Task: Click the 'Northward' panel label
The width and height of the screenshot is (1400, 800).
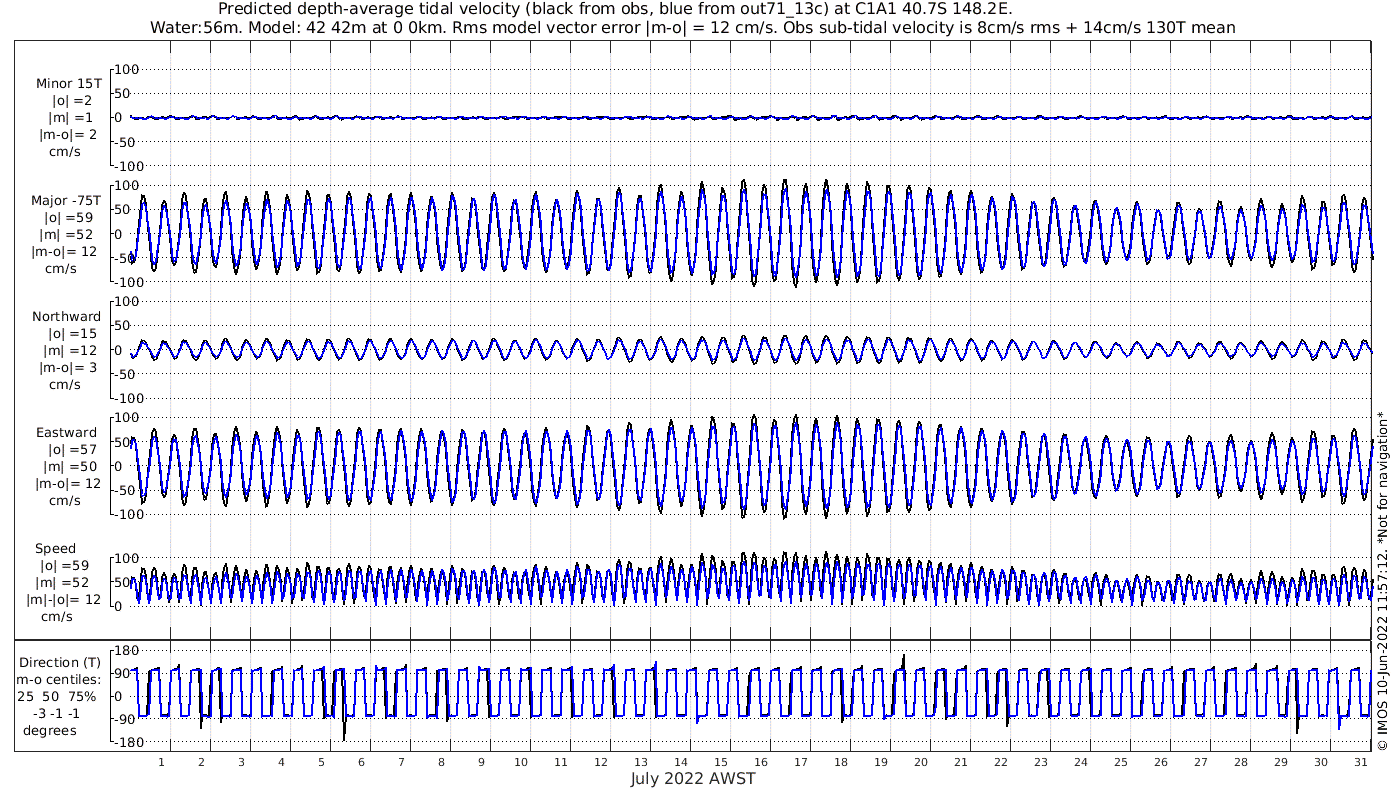Action: pyautogui.click(x=66, y=317)
